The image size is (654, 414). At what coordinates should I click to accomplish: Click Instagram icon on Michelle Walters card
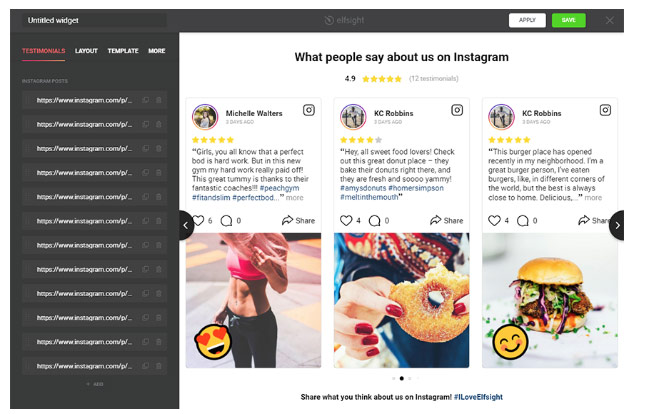pyautogui.click(x=309, y=110)
